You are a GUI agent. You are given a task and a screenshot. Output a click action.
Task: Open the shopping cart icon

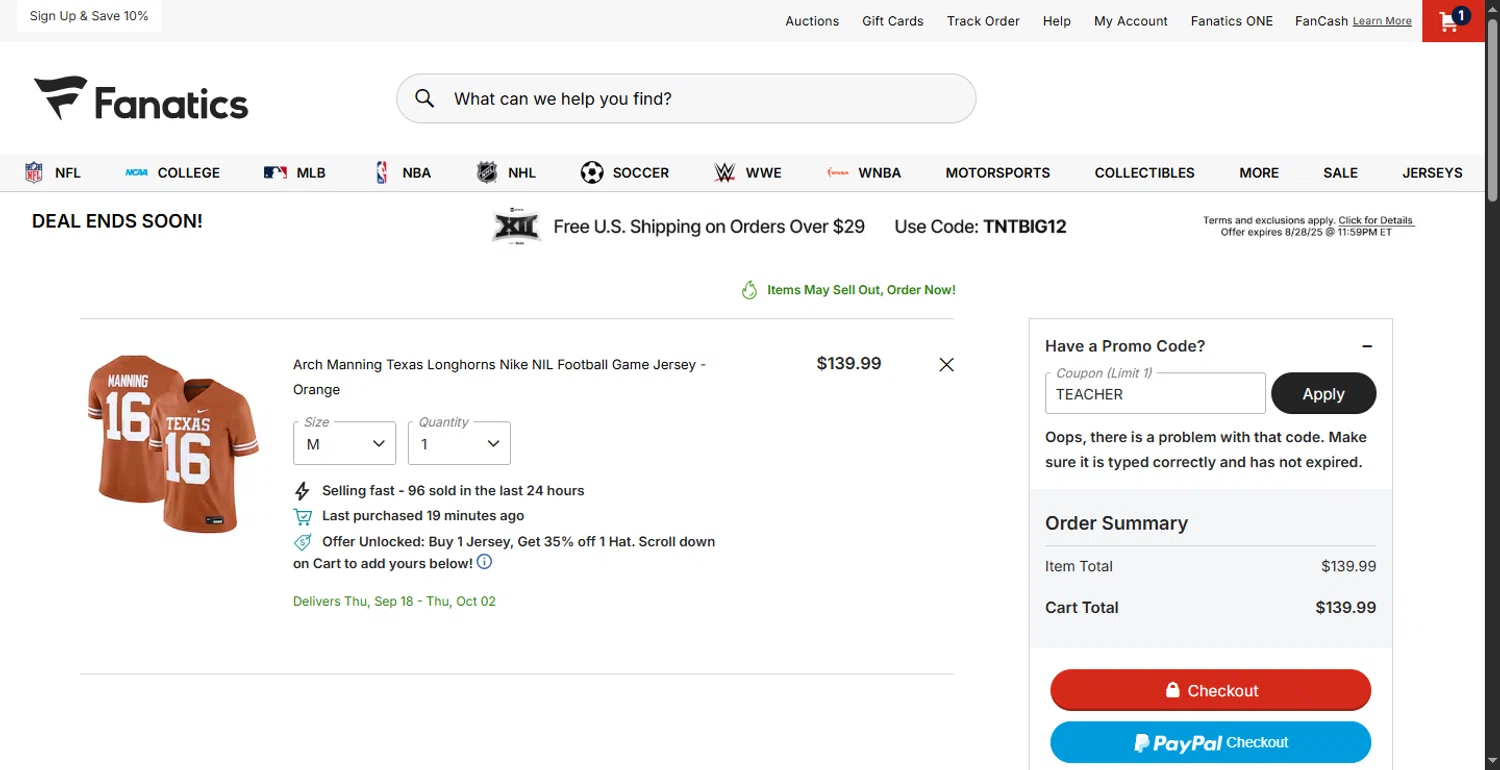point(1453,21)
